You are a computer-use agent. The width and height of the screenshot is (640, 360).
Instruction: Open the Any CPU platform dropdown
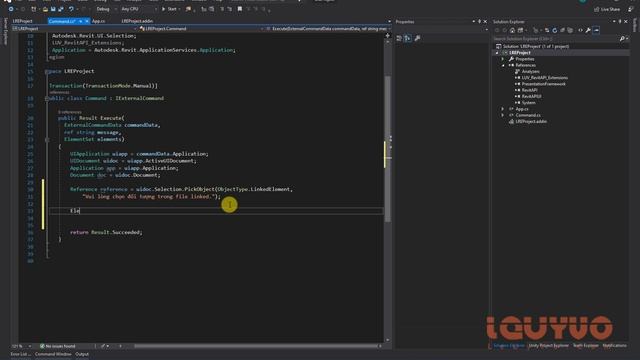pyautogui.click(x=138, y=9)
